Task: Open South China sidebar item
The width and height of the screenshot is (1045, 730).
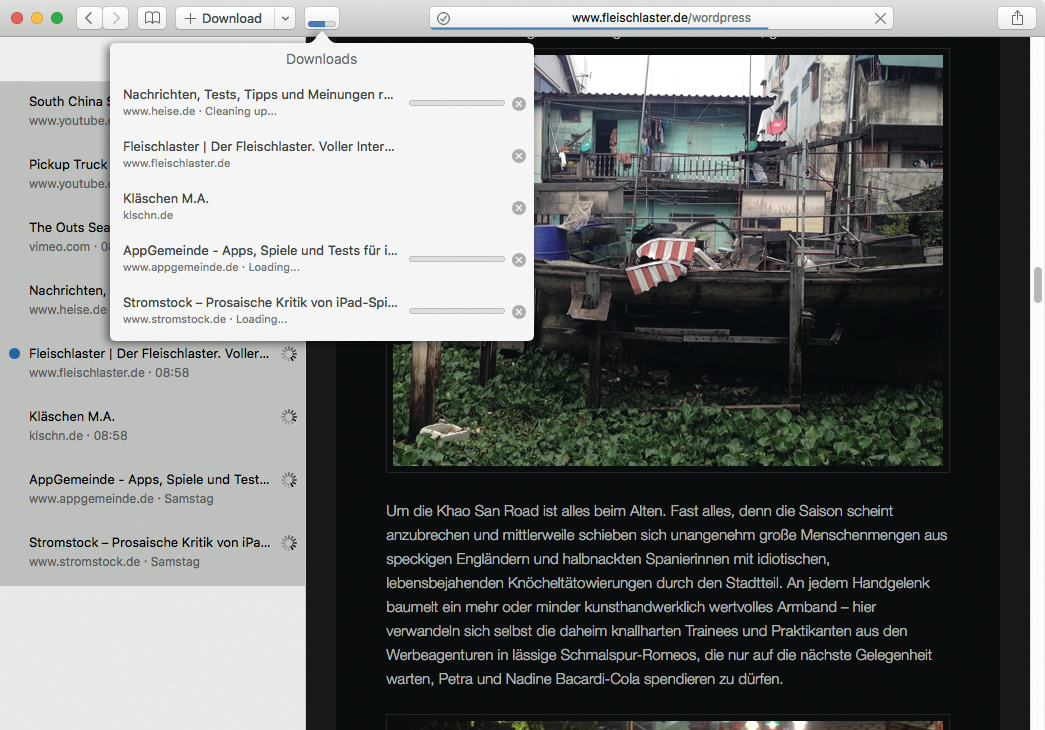Action: click(55, 111)
